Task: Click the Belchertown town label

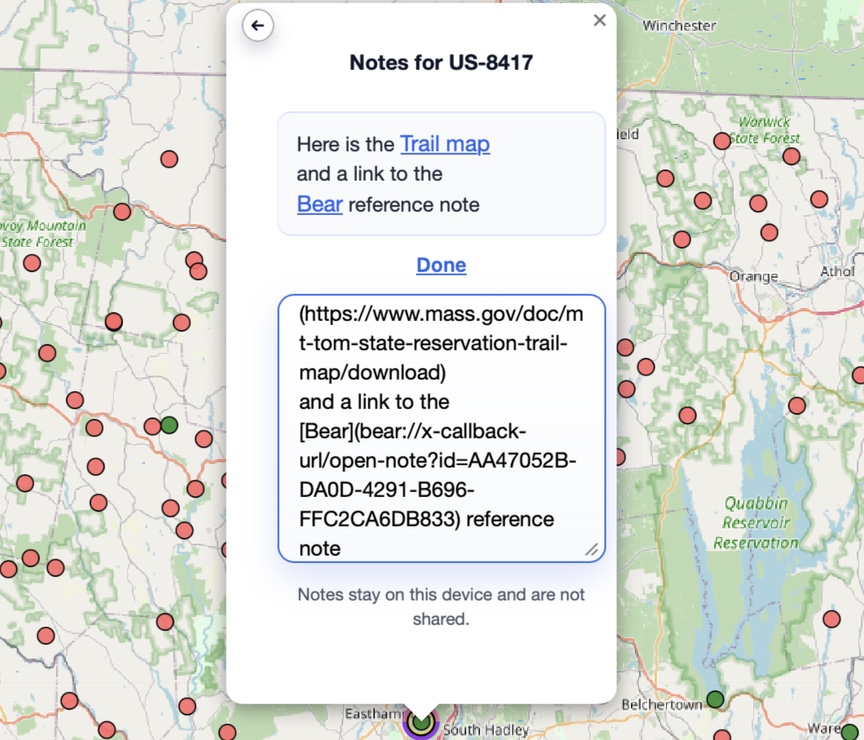Action: coord(661,705)
